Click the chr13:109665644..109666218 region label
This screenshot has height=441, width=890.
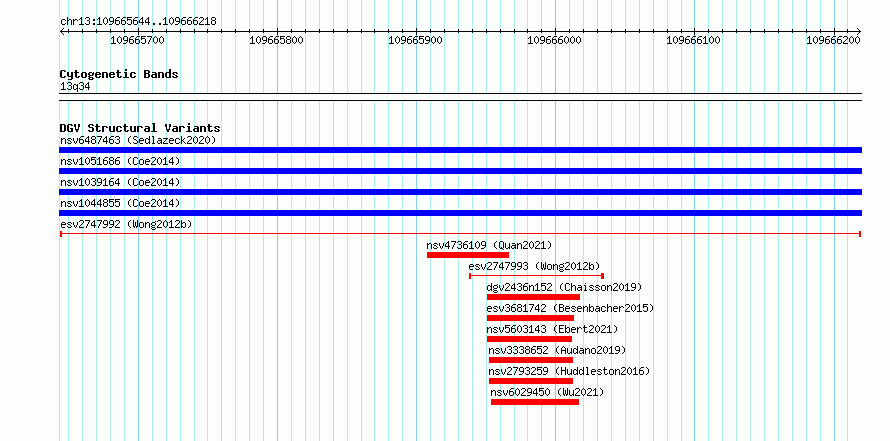(x=138, y=21)
